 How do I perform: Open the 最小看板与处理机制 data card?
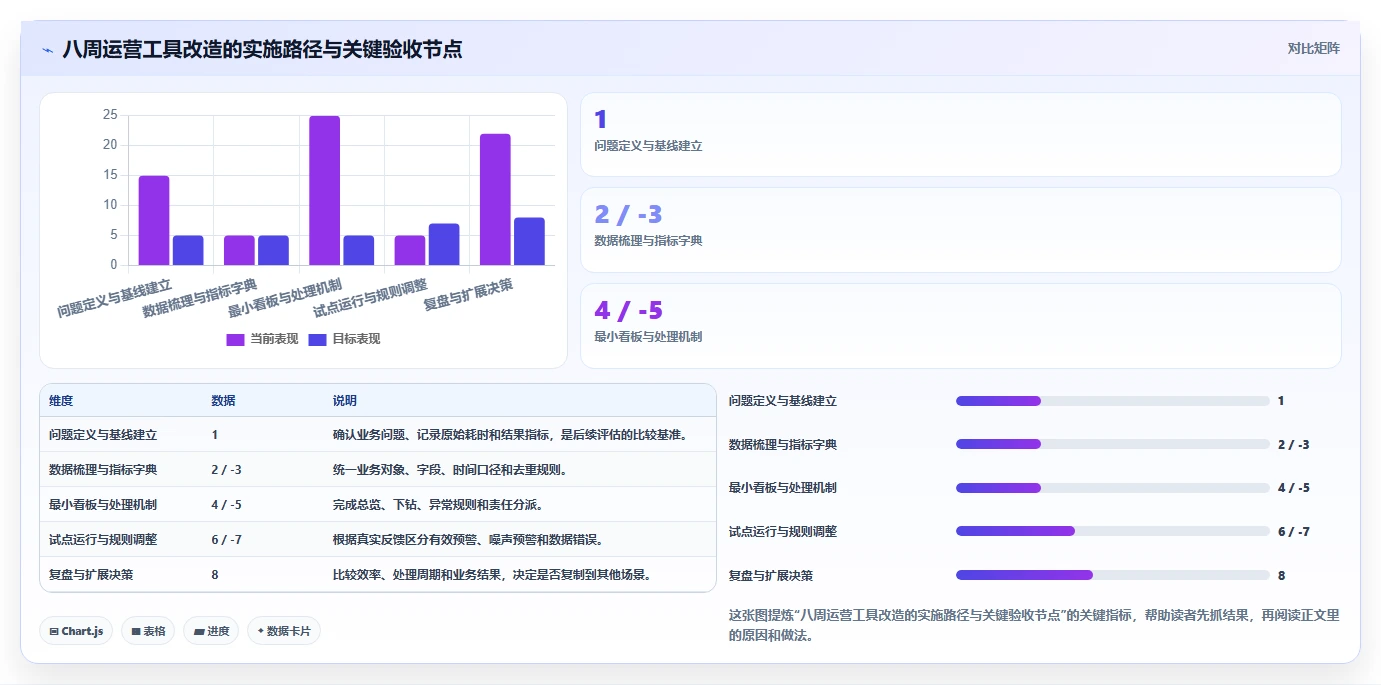tap(960, 326)
